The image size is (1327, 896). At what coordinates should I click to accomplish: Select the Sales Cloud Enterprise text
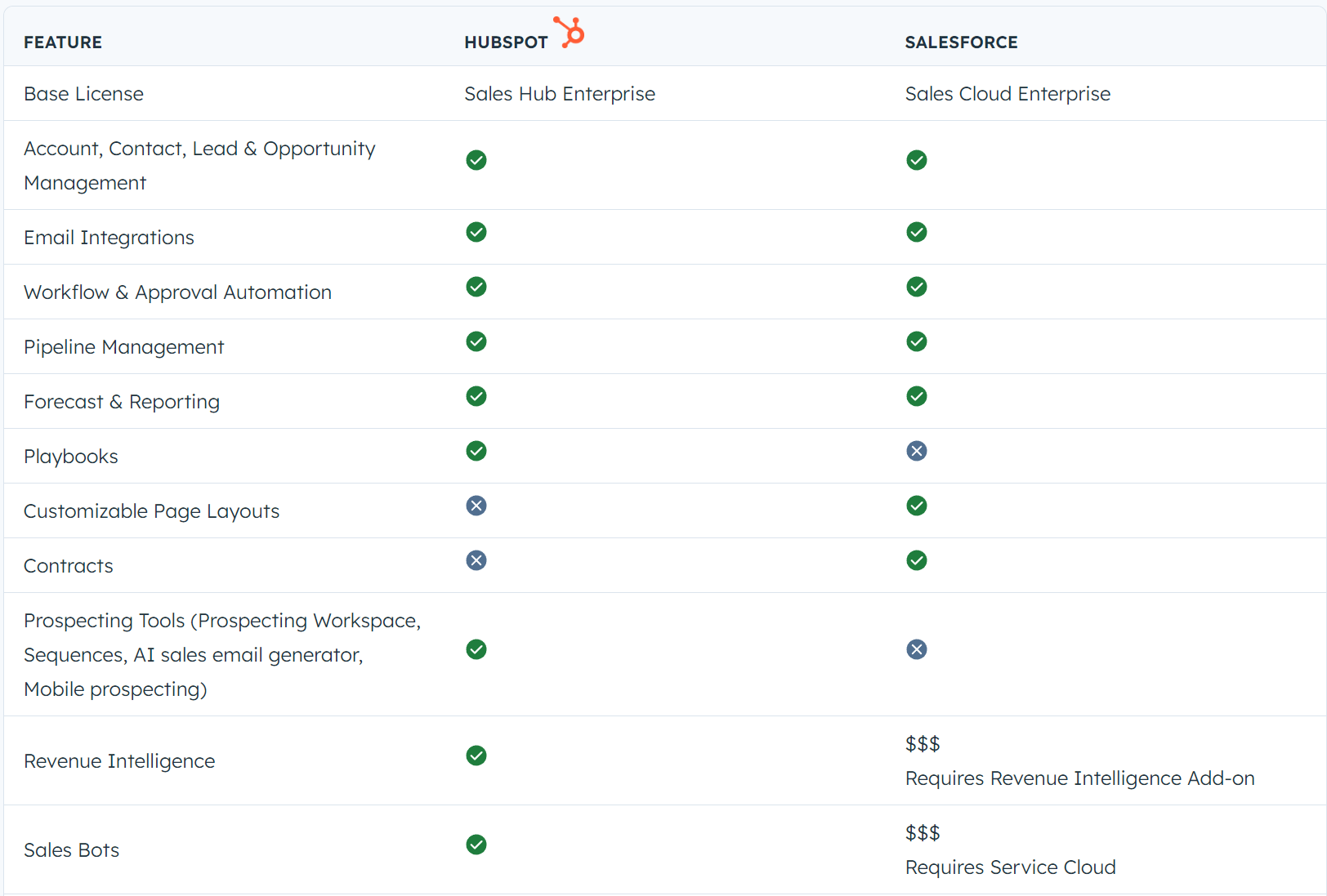(x=1008, y=94)
